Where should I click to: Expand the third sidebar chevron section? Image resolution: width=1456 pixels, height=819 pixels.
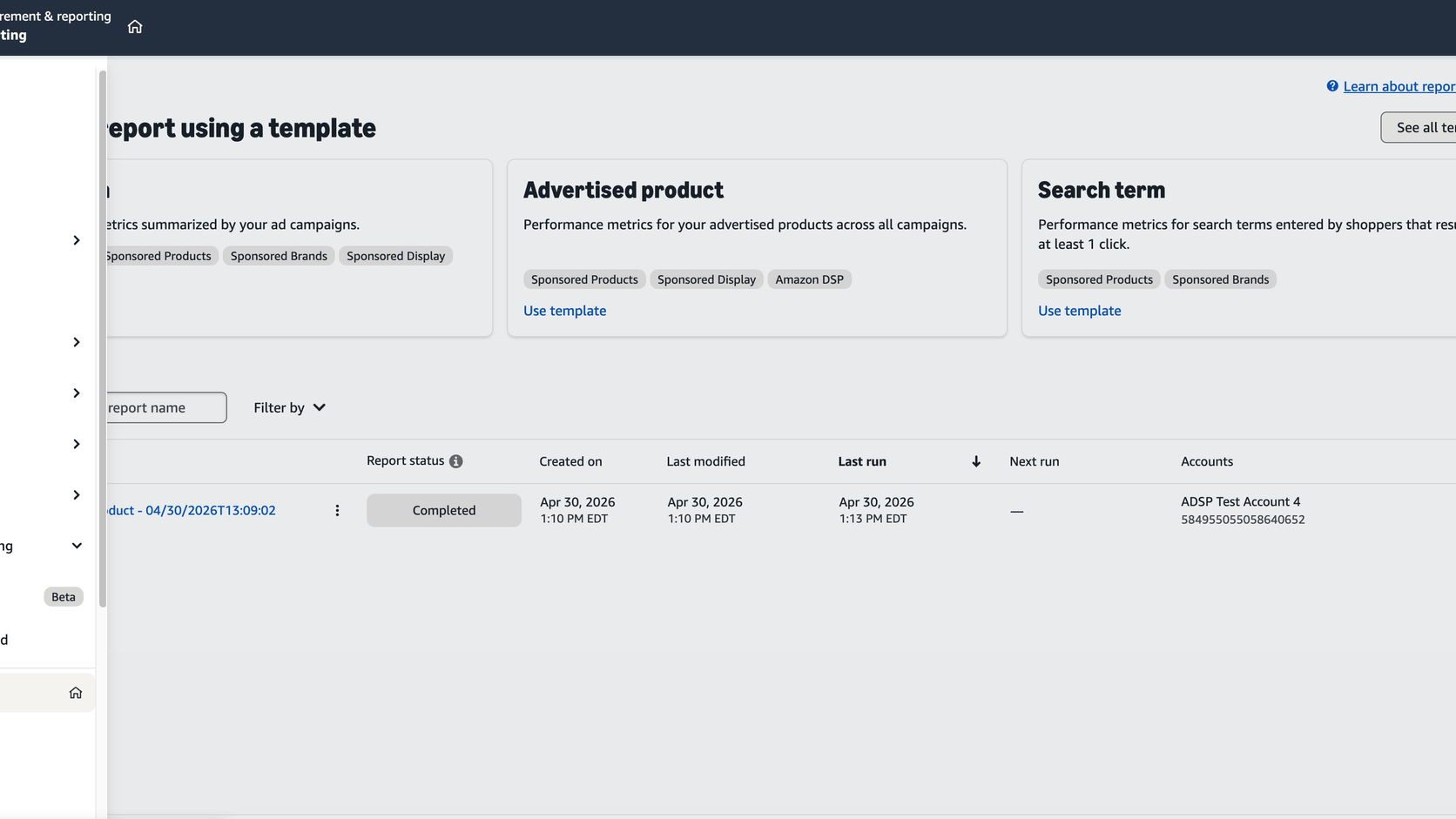[77, 393]
